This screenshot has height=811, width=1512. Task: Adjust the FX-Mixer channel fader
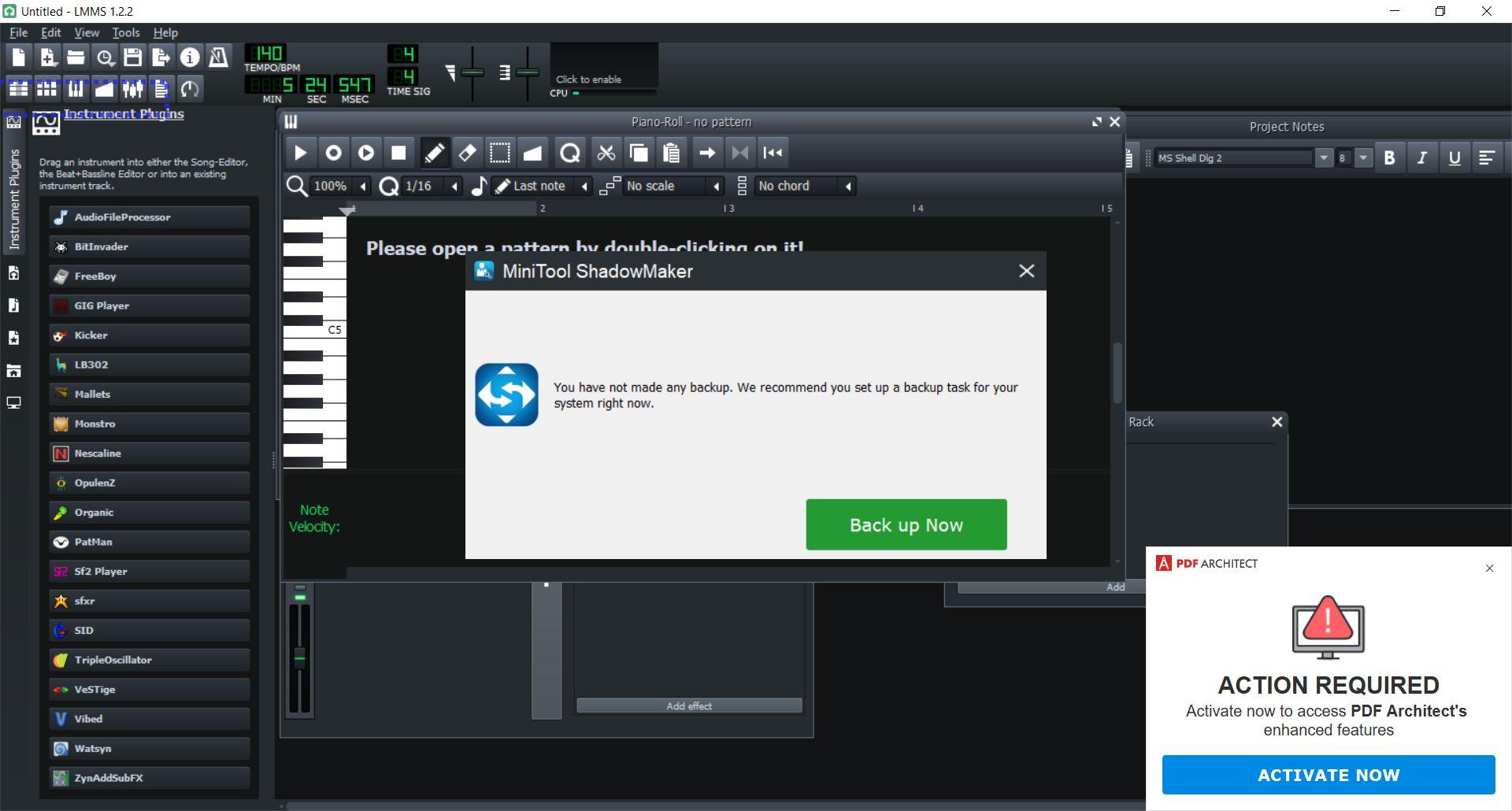tap(299, 658)
